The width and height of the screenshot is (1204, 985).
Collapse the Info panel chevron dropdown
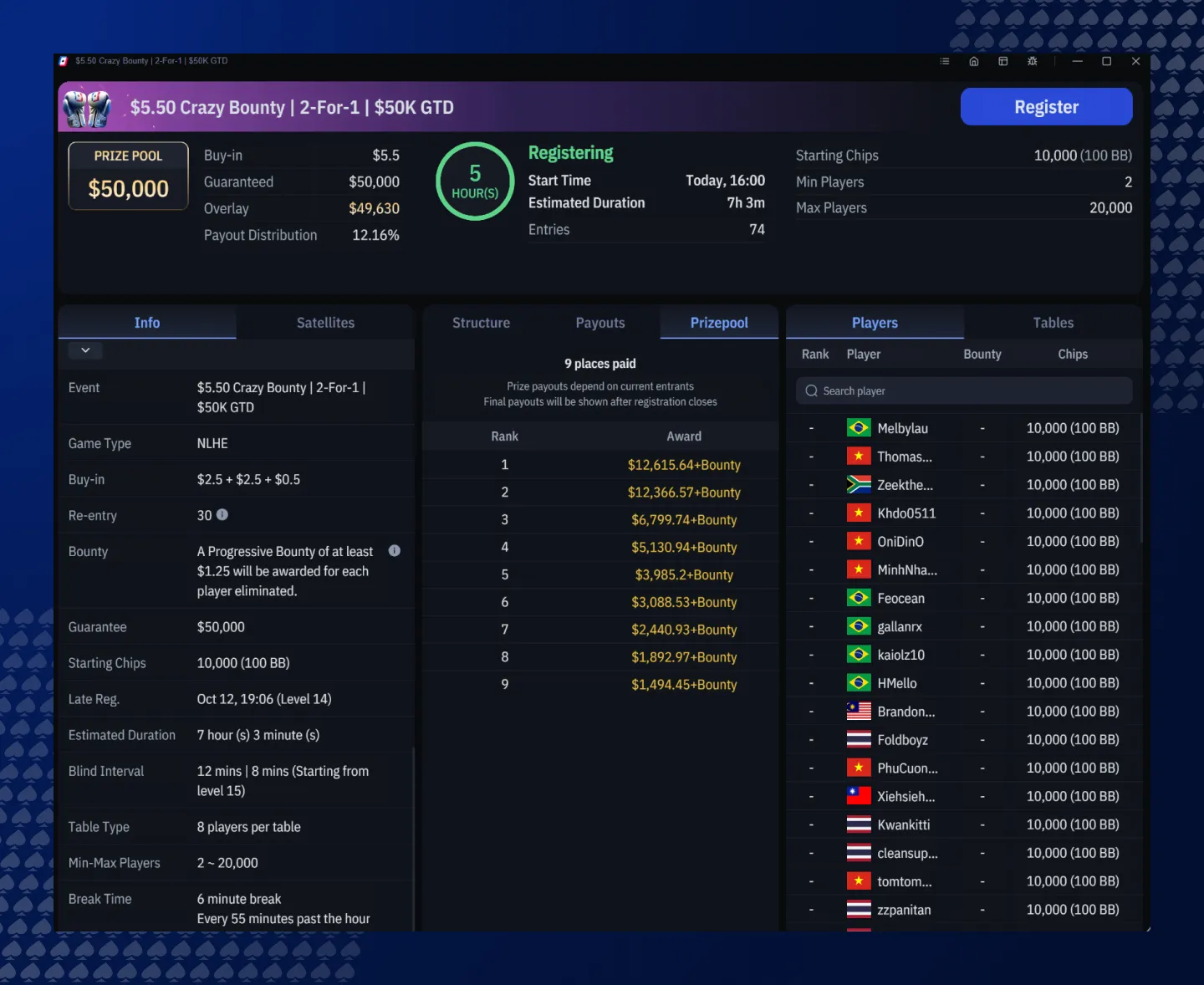[85, 350]
